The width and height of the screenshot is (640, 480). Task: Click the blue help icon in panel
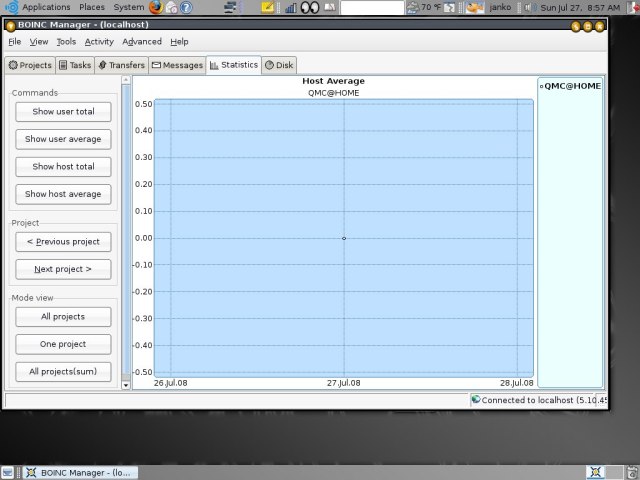point(186,7)
